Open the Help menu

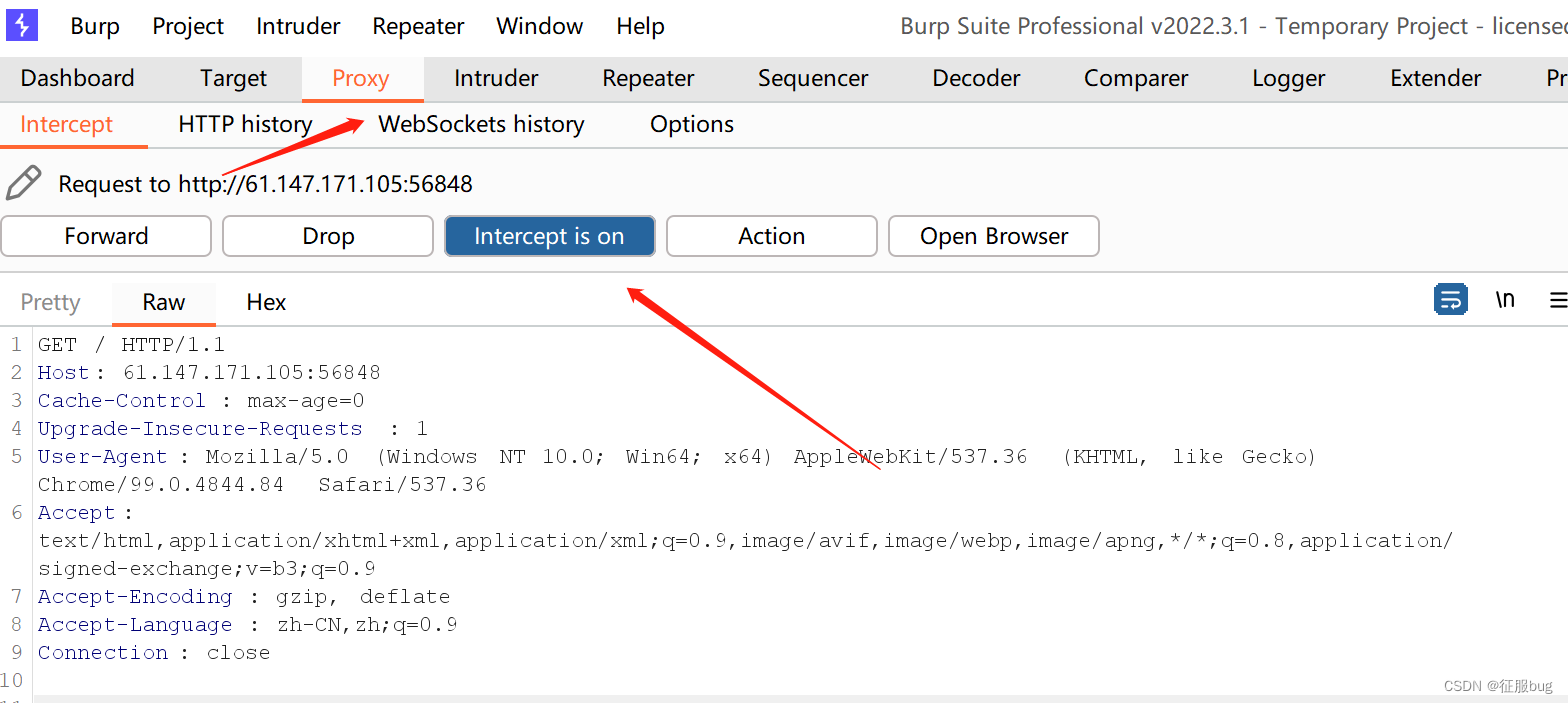pyautogui.click(x=640, y=26)
